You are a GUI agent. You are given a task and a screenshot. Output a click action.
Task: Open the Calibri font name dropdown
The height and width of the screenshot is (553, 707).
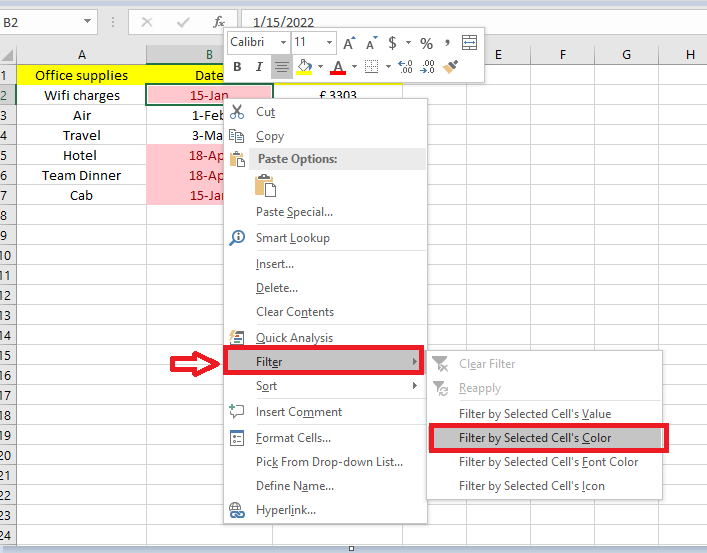coord(283,43)
